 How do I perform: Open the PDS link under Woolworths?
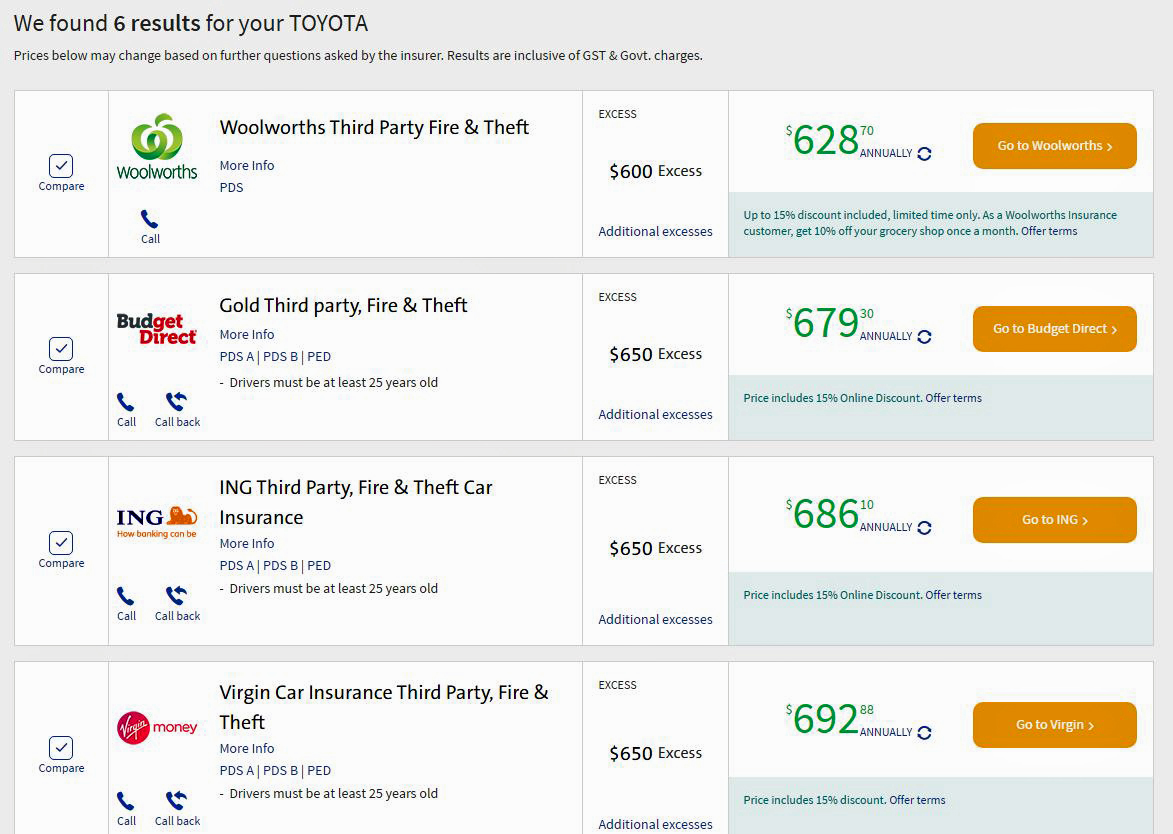point(231,188)
